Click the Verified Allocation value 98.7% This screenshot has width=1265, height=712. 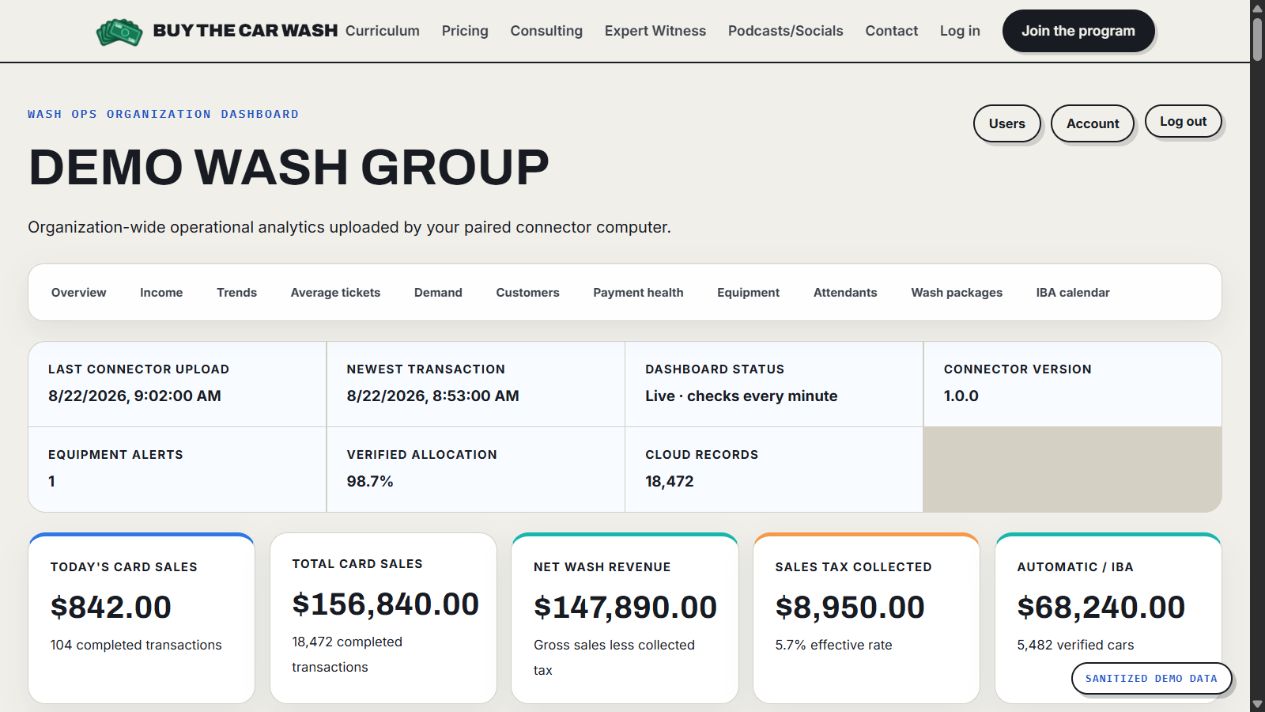pyautogui.click(x=370, y=481)
